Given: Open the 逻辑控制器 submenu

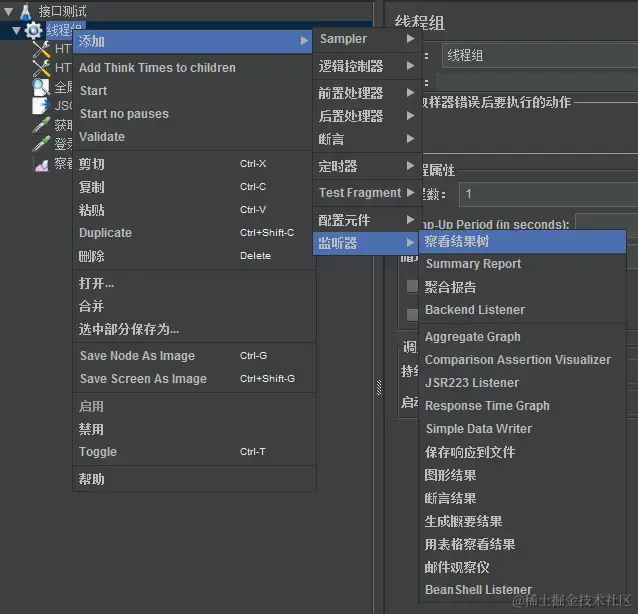Looking at the screenshot, I should (367, 66).
